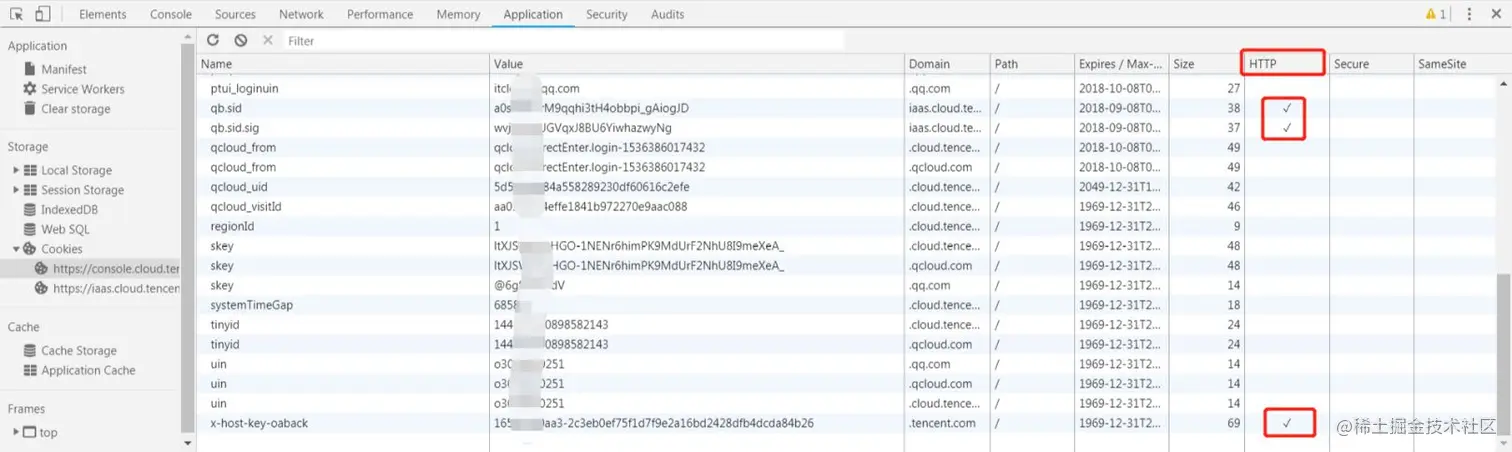This screenshot has height=452, width=1512.
Task: Click the HTTP checkmark for qb.sid
Action: 1287,108
